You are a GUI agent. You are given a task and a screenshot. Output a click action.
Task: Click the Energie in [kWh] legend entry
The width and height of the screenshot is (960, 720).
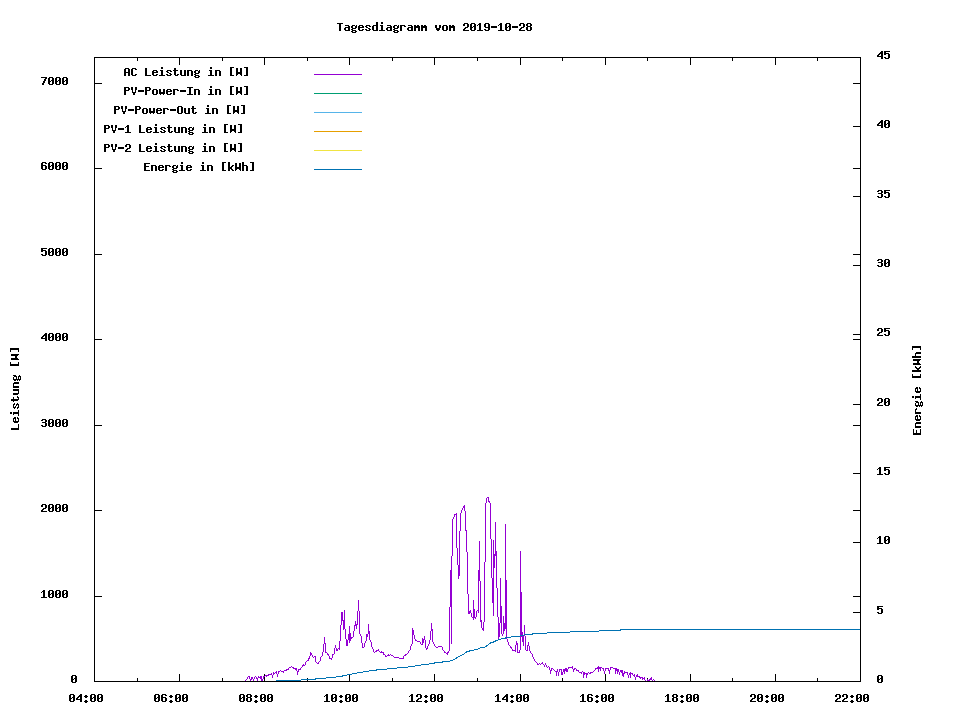199,167
